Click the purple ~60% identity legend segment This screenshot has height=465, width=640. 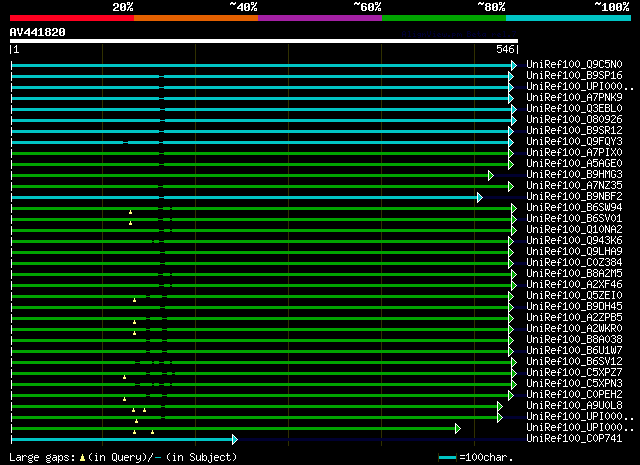320,18
